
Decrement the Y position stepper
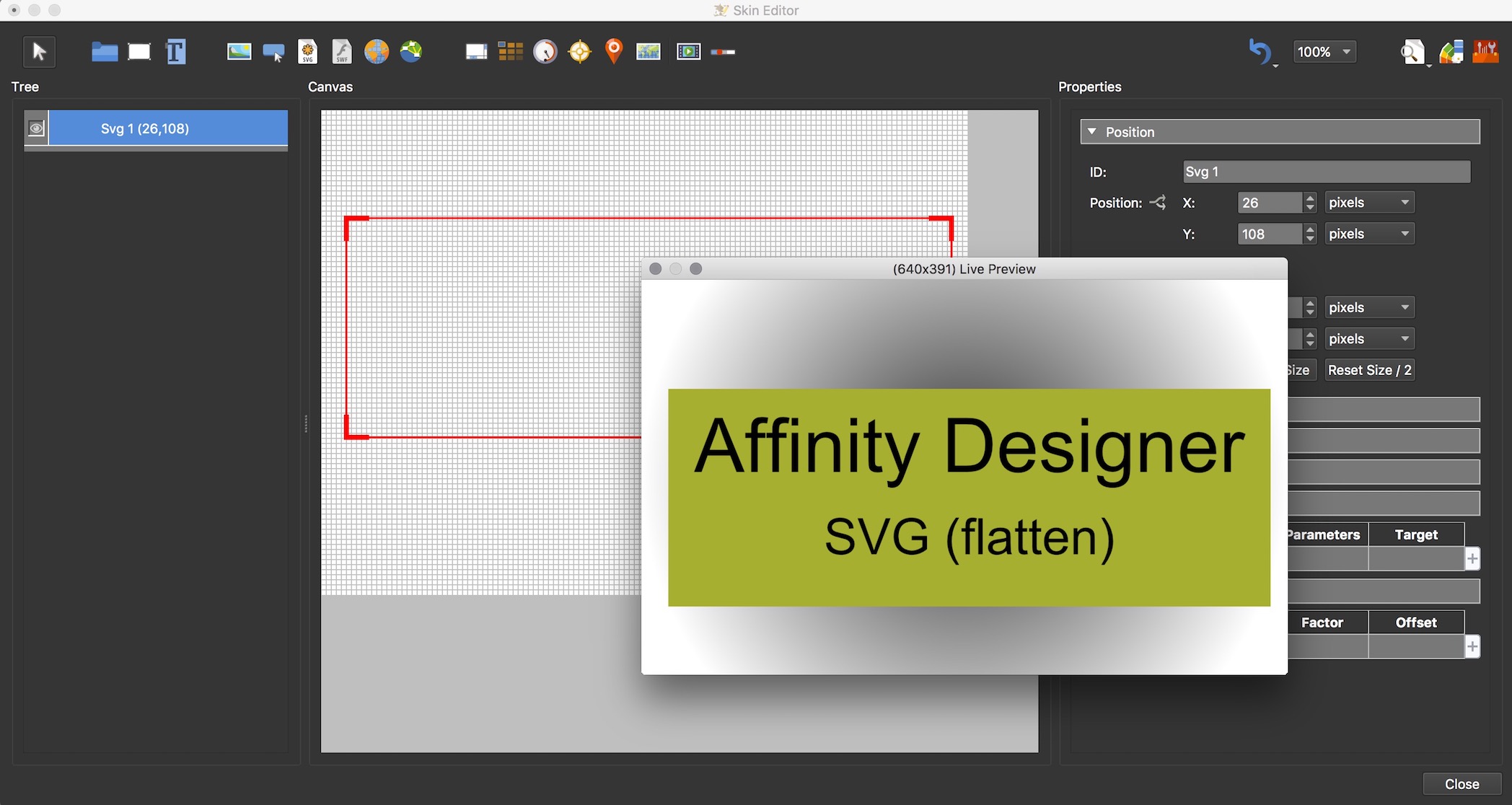(x=1310, y=239)
